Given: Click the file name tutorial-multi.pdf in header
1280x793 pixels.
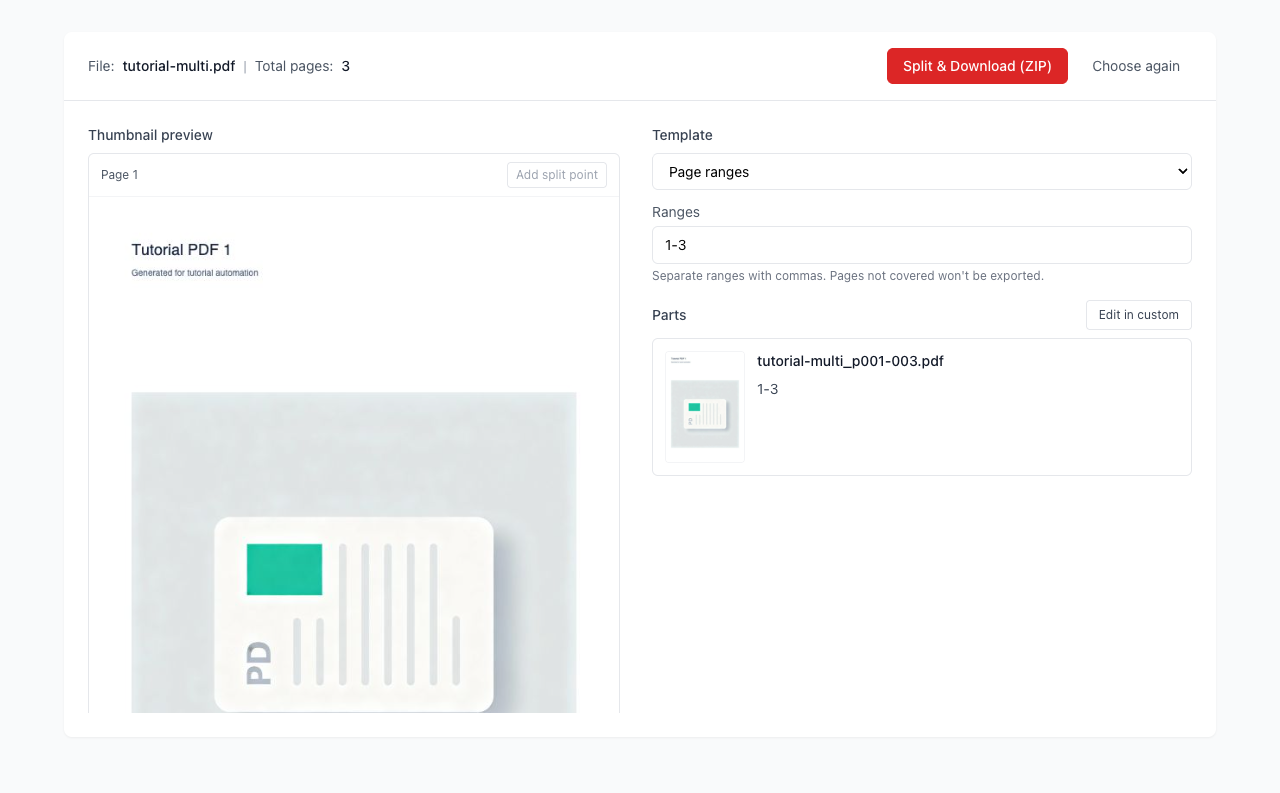Looking at the screenshot, I should click(179, 66).
